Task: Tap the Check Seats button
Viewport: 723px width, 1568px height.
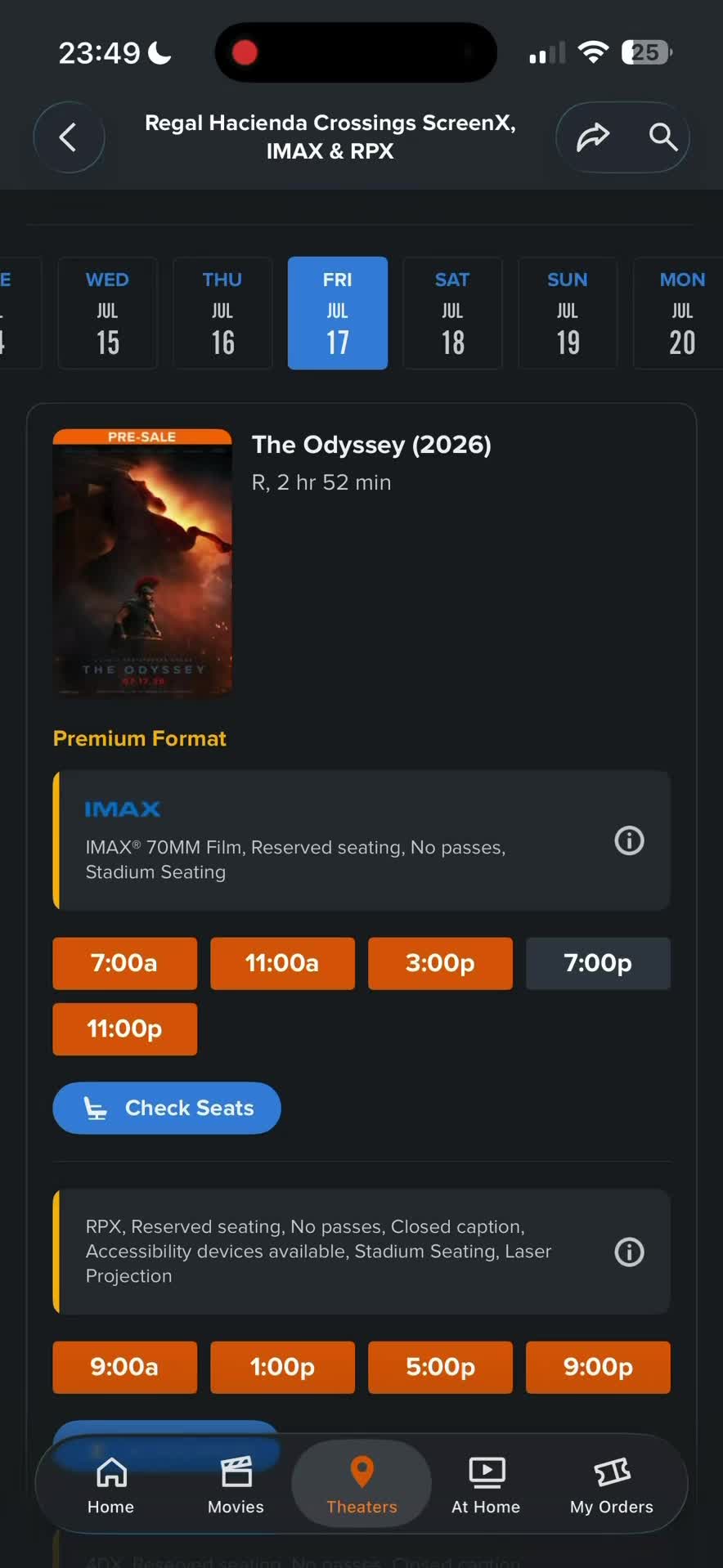Action: (167, 1108)
